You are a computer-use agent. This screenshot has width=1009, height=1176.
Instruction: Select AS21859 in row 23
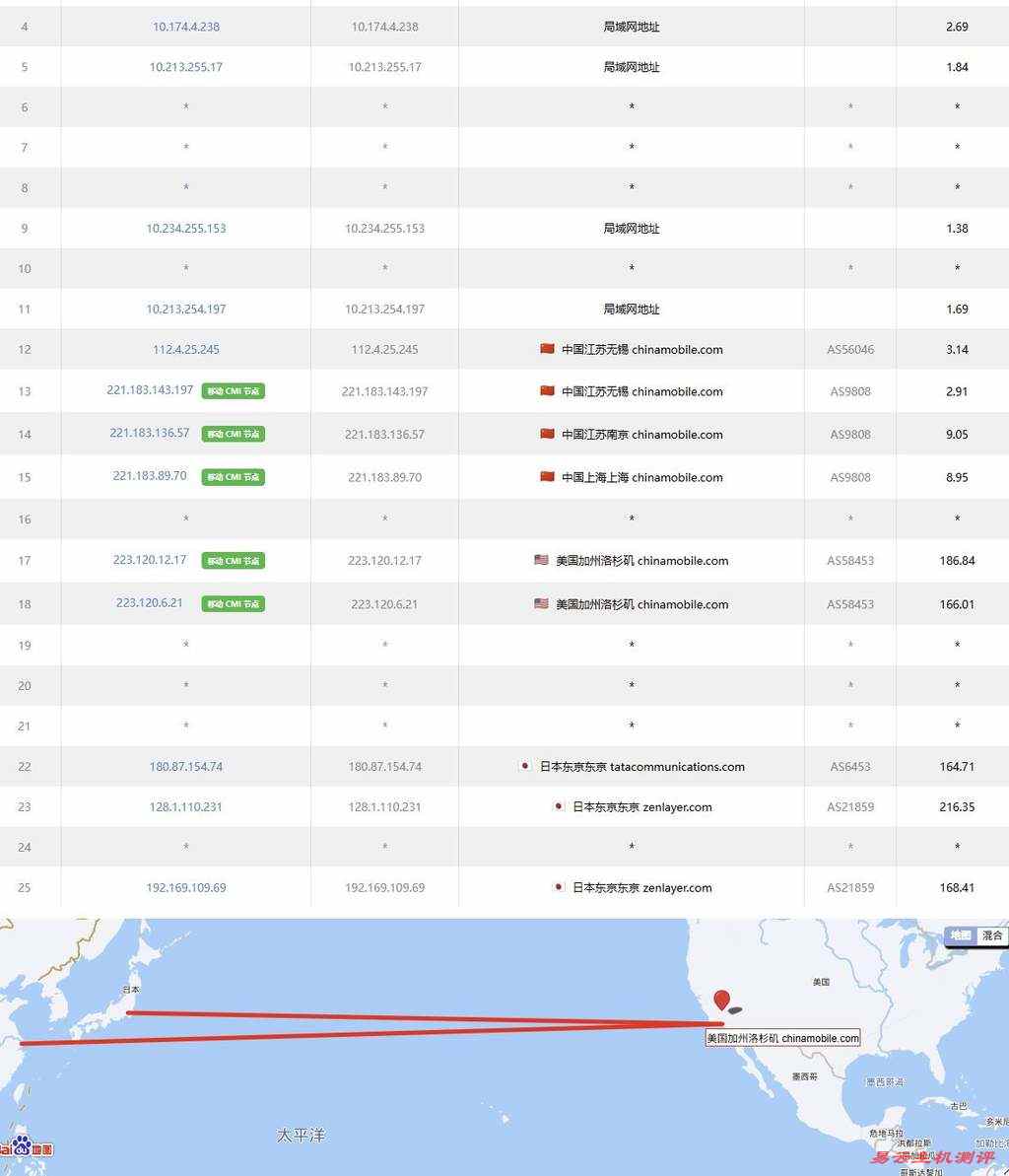tap(850, 807)
